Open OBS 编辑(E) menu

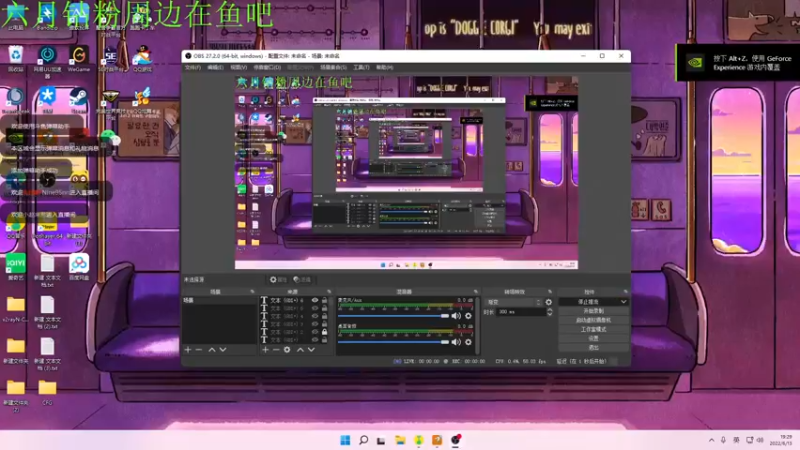point(215,67)
